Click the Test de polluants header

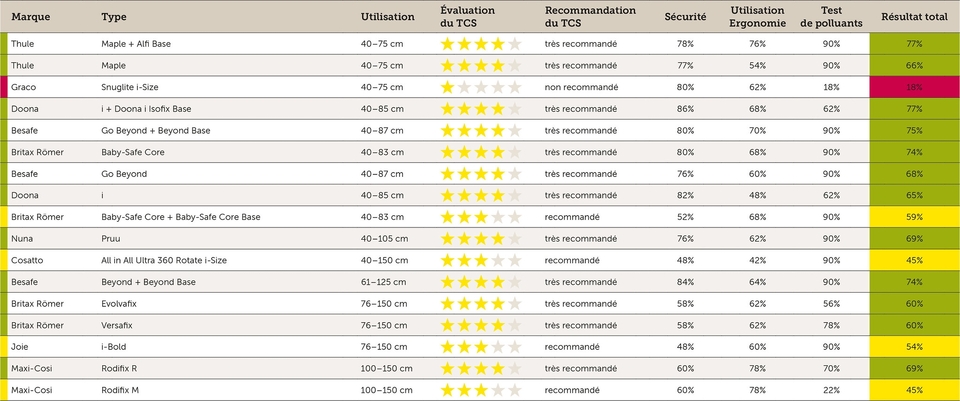pyautogui.click(x=831, y=17)
